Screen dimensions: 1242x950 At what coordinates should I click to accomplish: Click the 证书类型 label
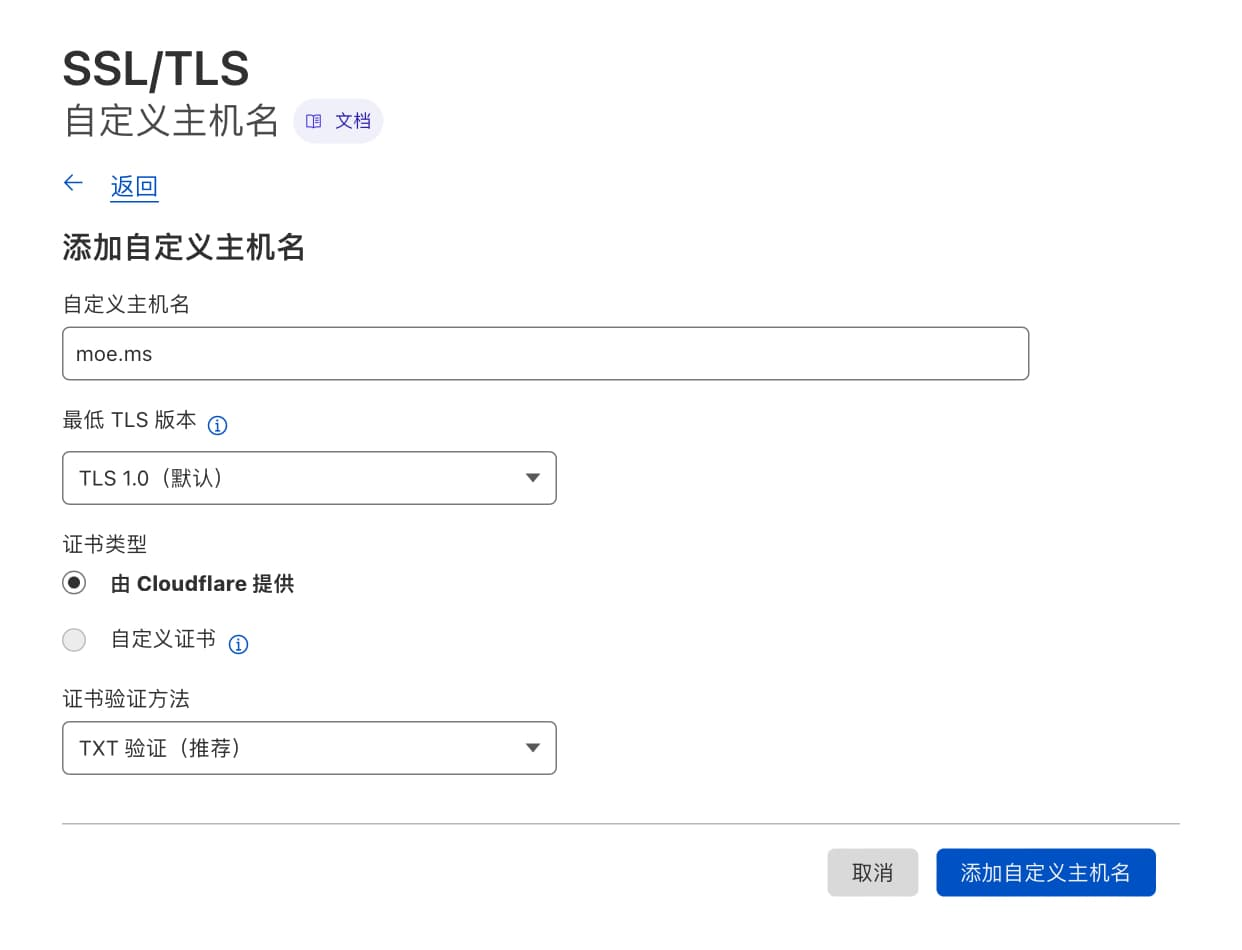pyautogui.click(x=105, y=544)
